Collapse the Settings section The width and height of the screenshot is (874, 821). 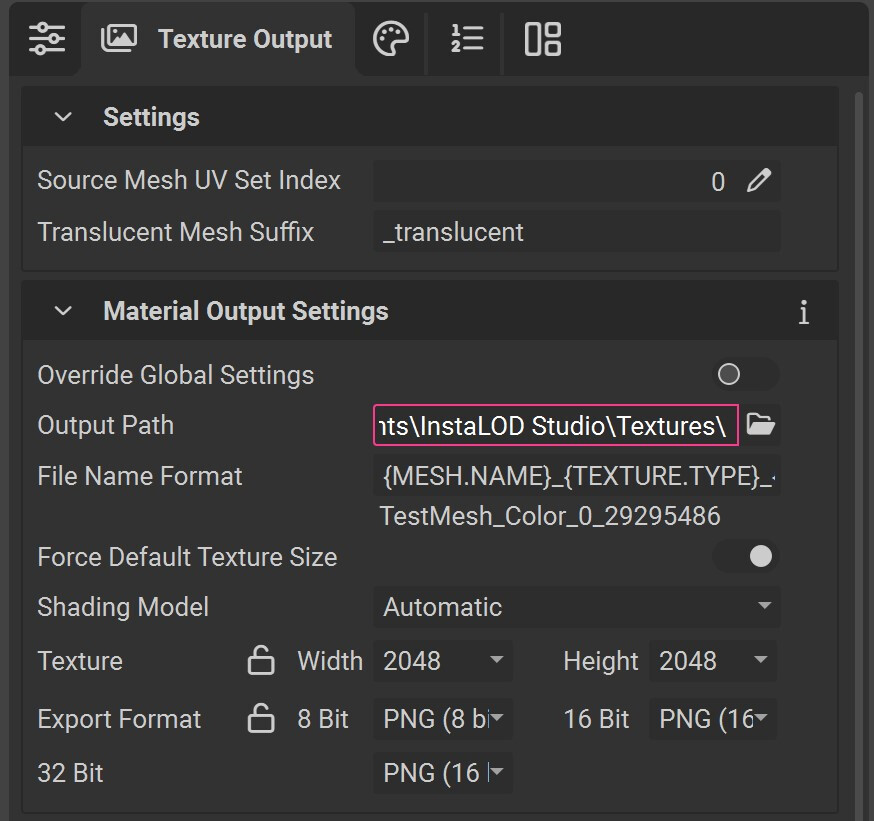63,117
